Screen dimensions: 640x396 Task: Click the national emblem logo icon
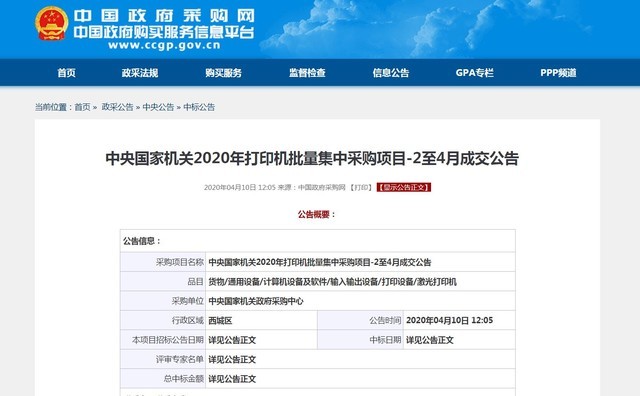coord(52,24)
